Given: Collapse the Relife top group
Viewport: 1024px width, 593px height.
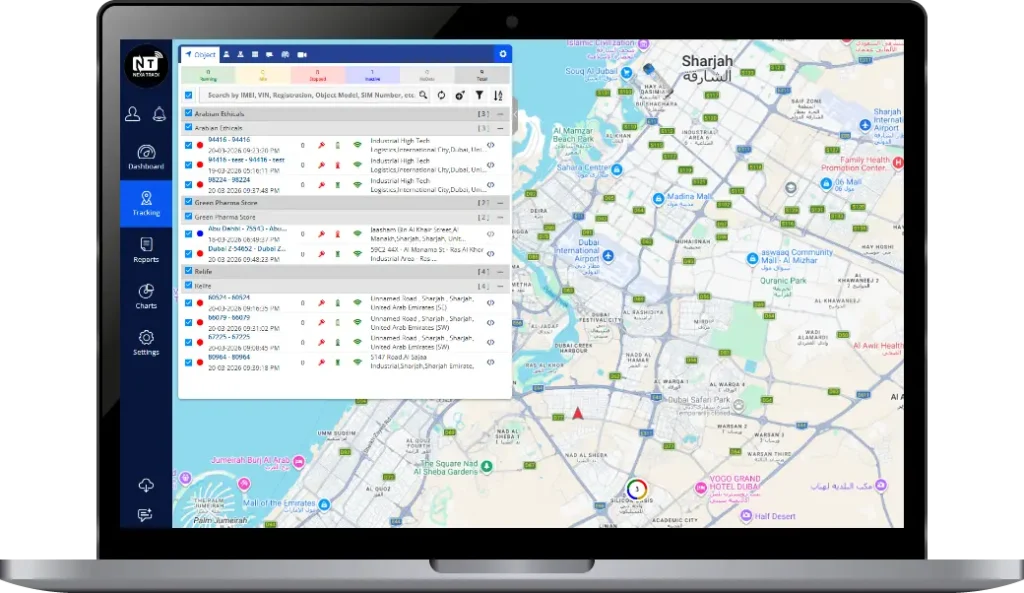Looking at the screenshot, I should click(500, 271).
